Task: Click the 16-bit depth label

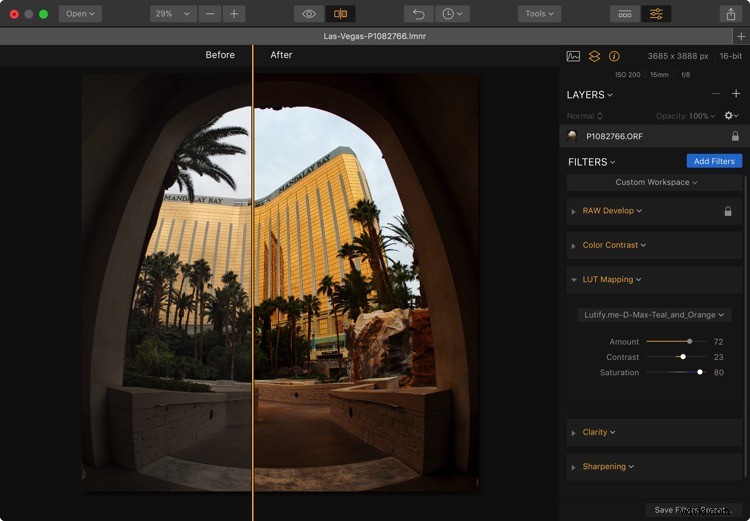Action: coord(730,56)
